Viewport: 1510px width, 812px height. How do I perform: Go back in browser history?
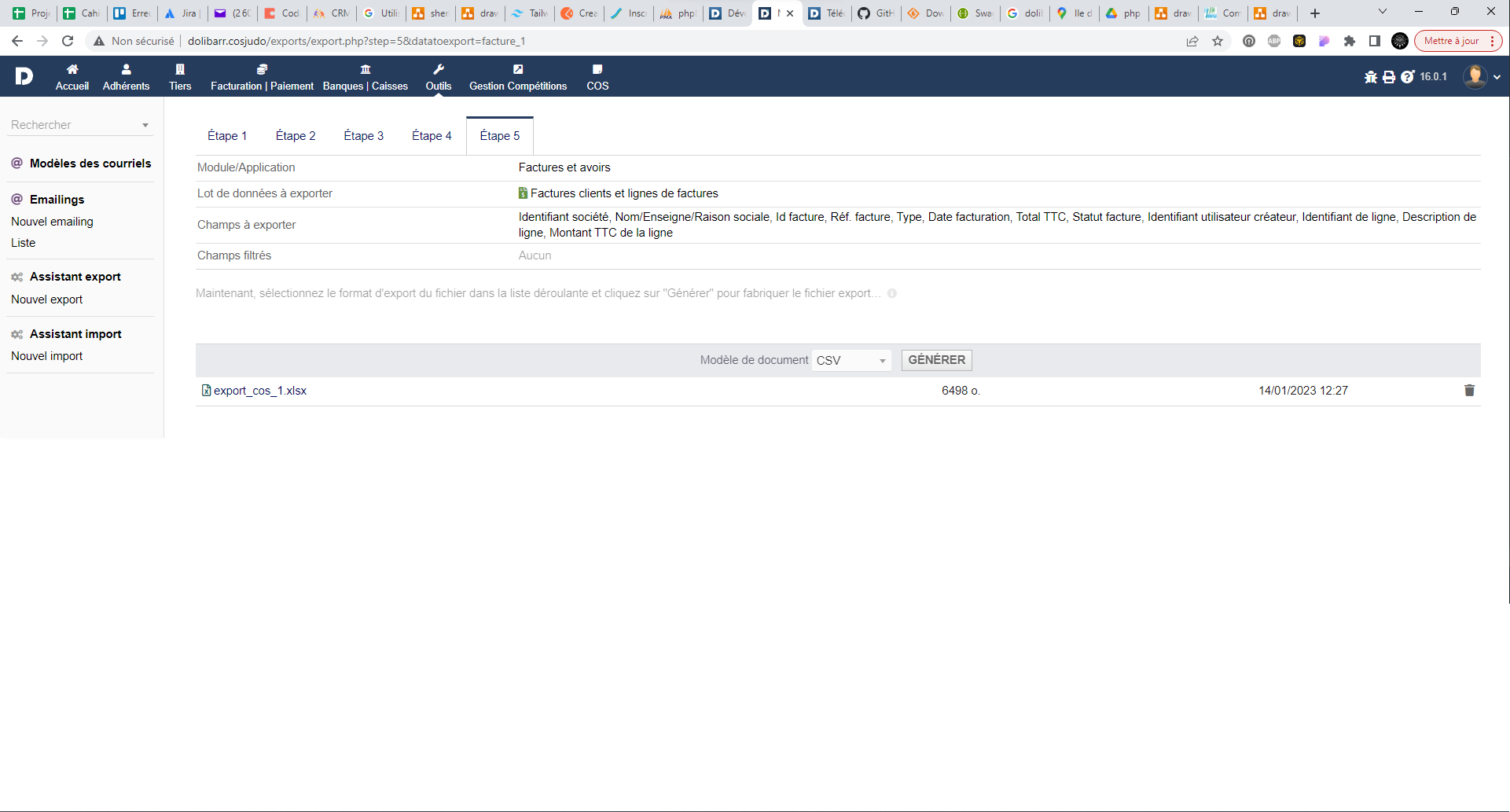[17, 41]
